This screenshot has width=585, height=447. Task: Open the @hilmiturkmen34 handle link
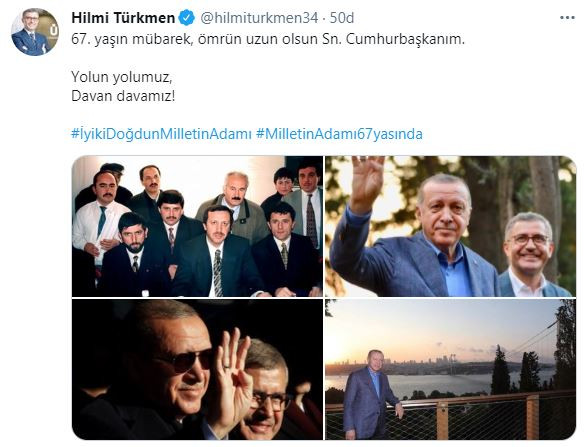click(259, 18)
